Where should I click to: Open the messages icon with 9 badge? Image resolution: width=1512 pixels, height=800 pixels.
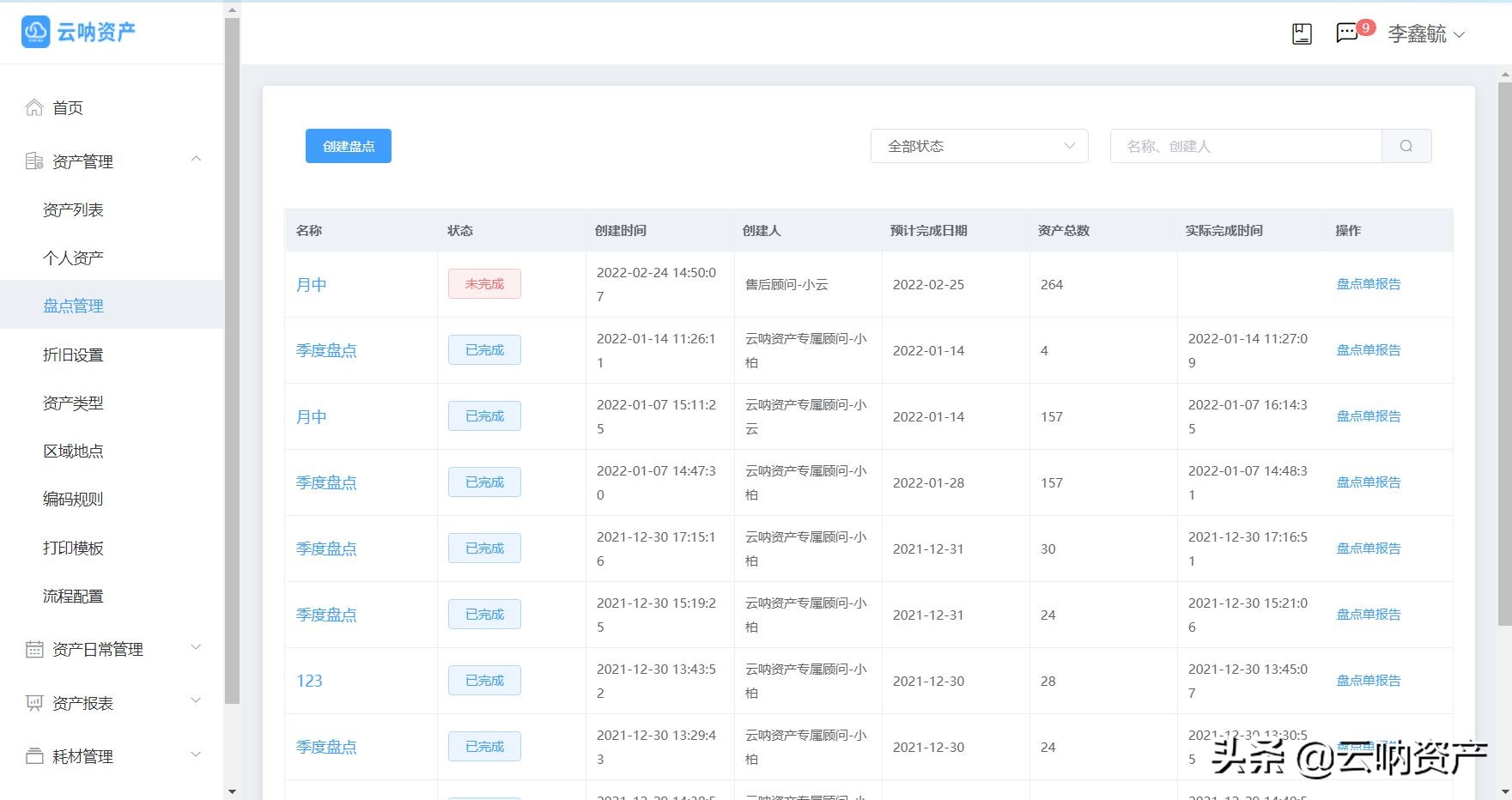(1347, 33)
